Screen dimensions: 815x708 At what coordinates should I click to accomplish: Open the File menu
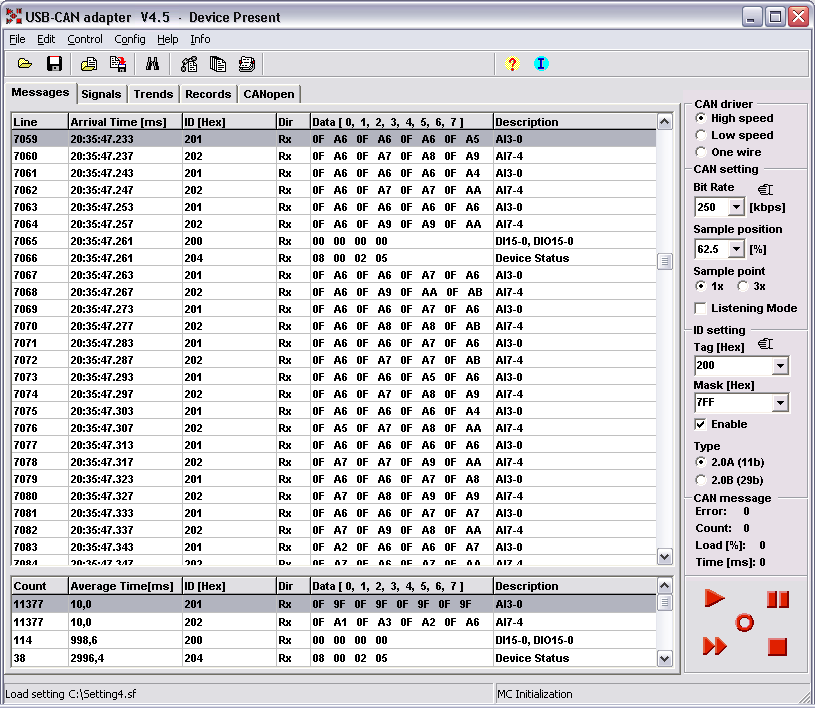click(x=17, y=39)
